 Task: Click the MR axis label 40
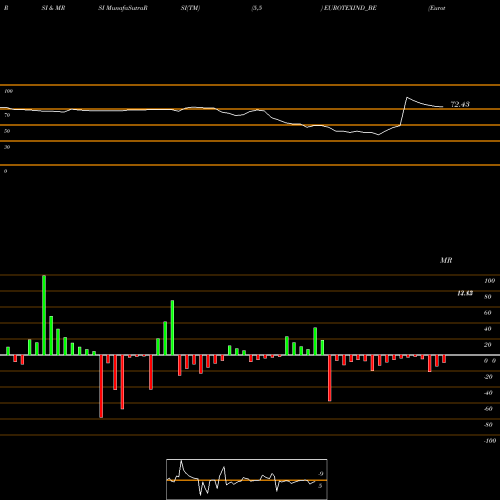pyautogui.click(x=488, y=329)
